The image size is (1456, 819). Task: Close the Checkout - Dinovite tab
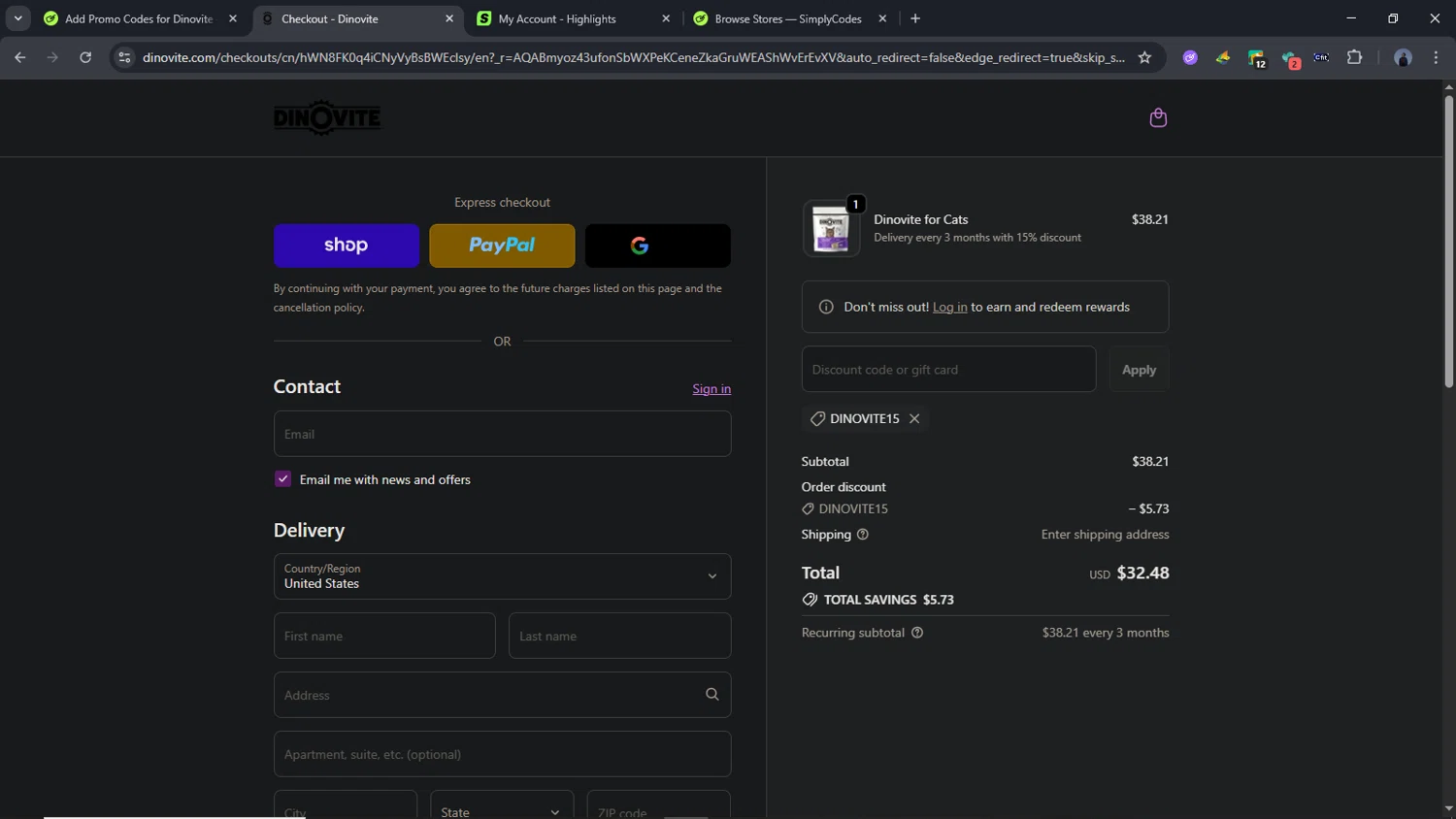[x=449, y=18]
